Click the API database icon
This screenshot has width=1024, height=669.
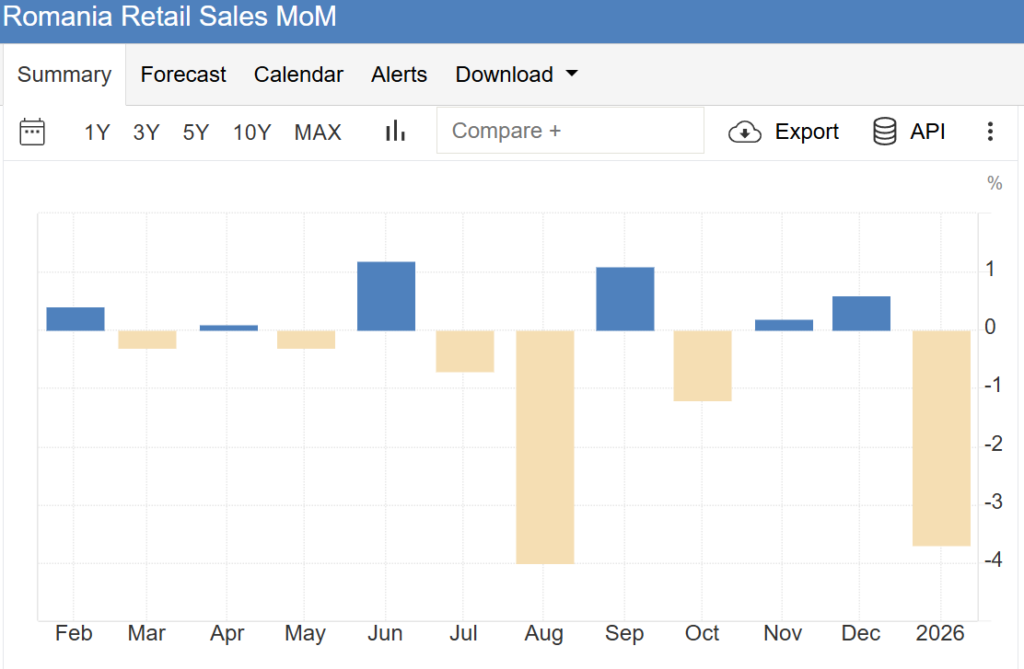point(885,132)
